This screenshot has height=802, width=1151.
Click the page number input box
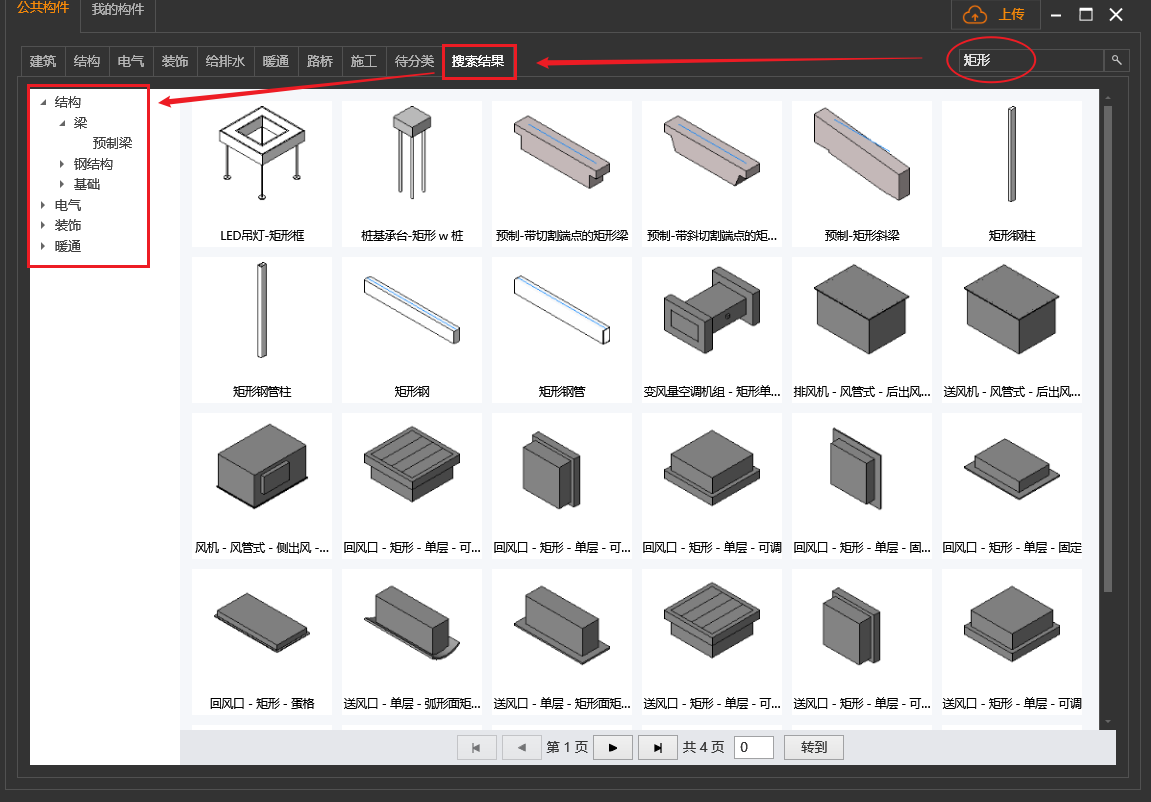tap(753, 748)
